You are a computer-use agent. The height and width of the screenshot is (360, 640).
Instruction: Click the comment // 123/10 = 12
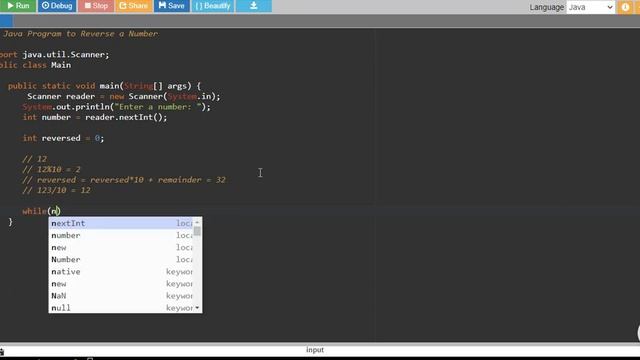[56, 190]
